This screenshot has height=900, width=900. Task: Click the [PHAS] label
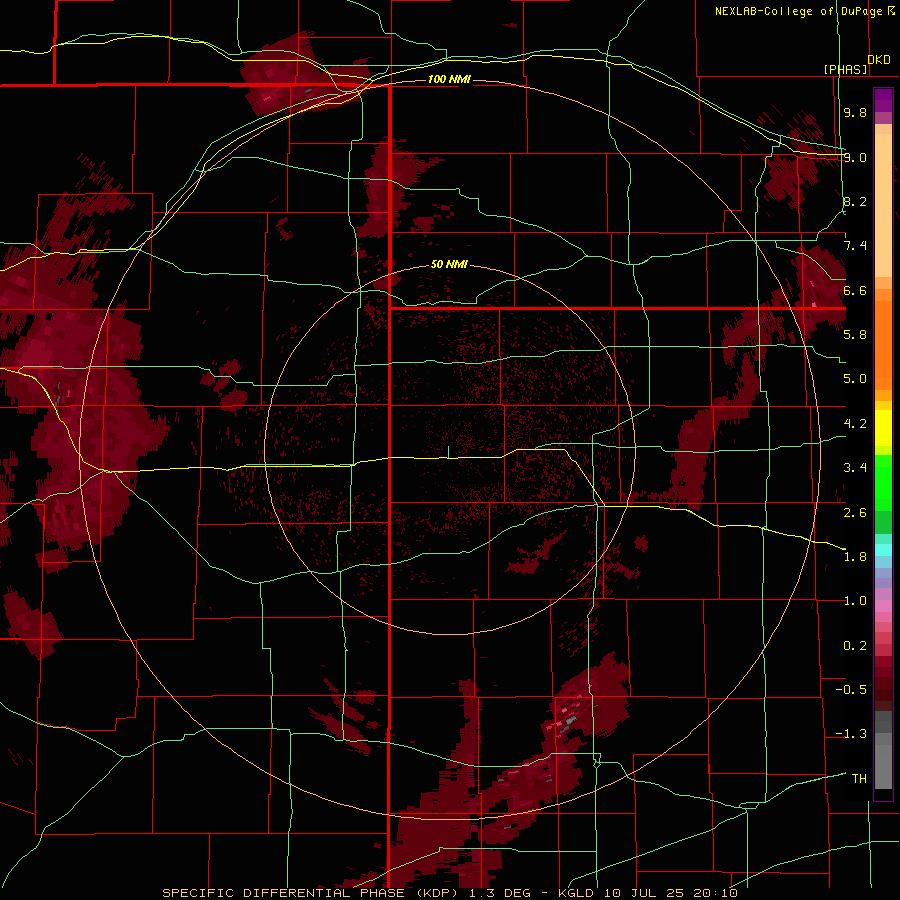[845, 69]
